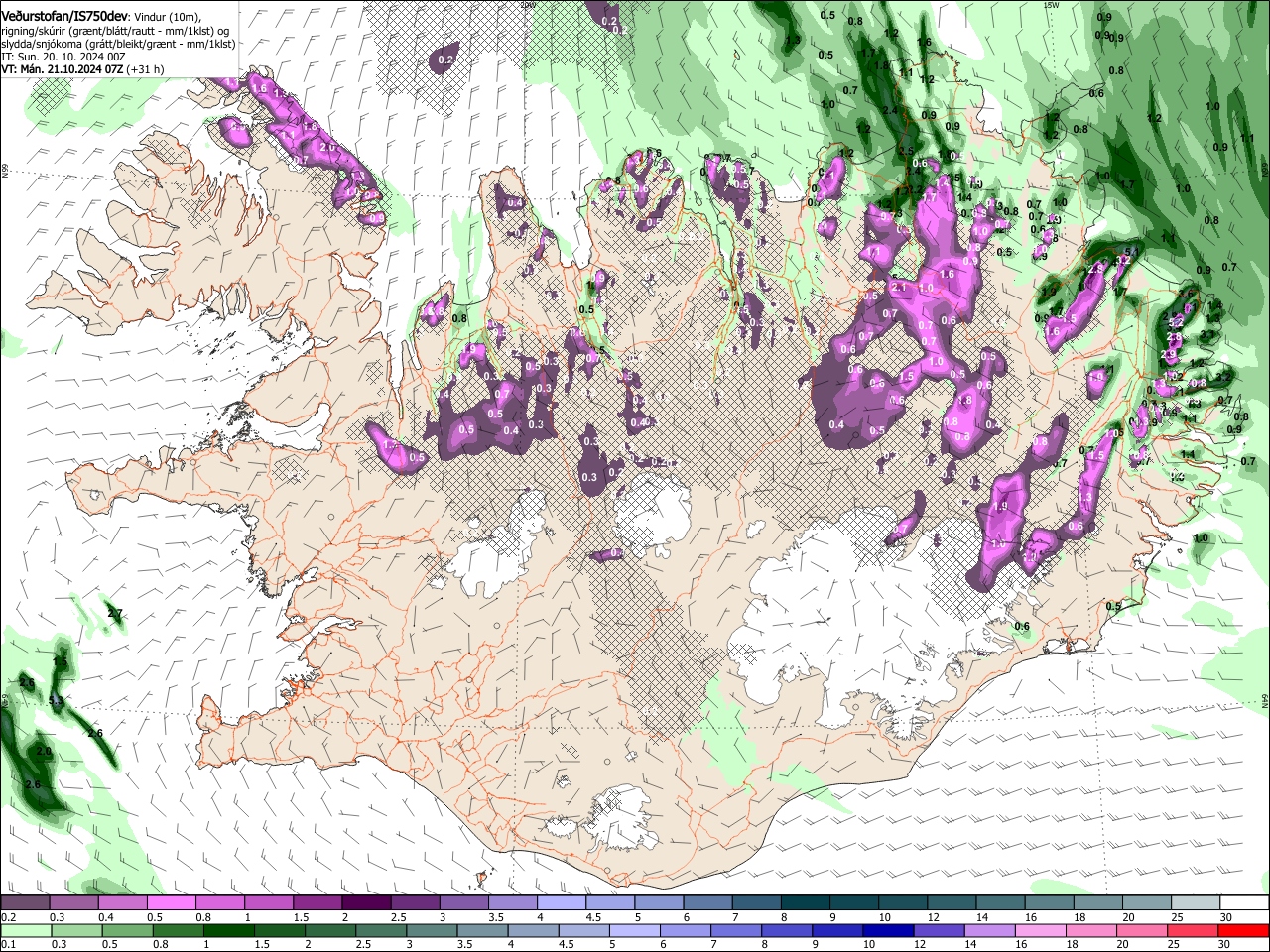
Task: Select the 20 hot pink swatch in rain legend
Action: point(1143,930)
